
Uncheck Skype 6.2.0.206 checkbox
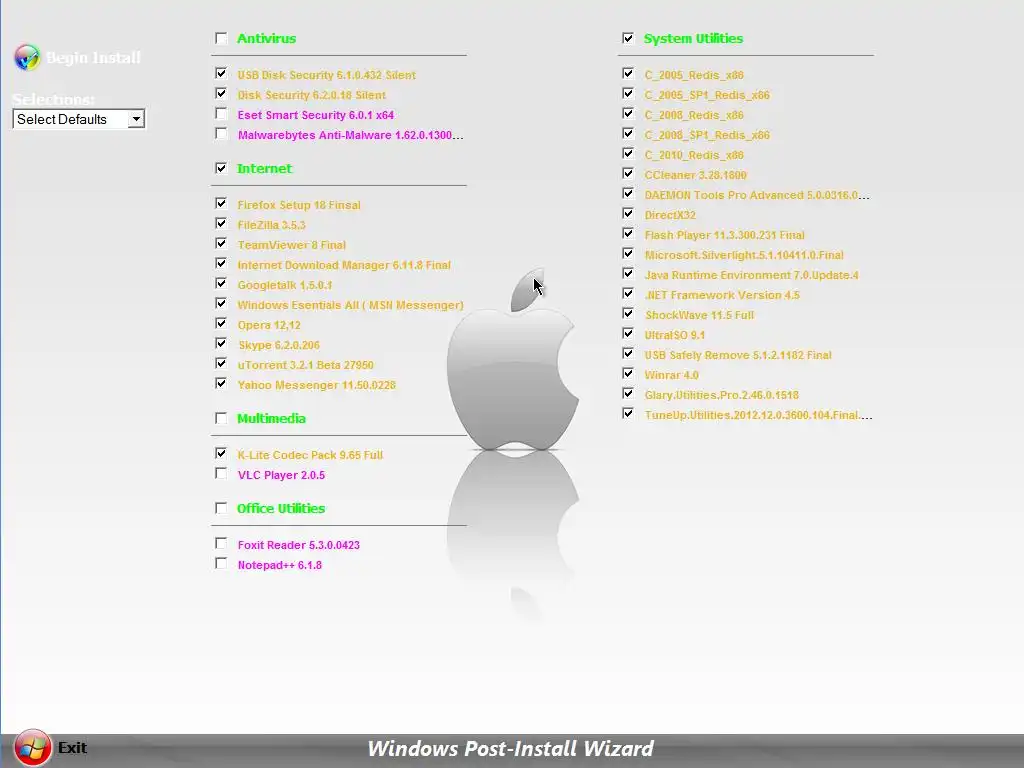[x=221, y=344]
